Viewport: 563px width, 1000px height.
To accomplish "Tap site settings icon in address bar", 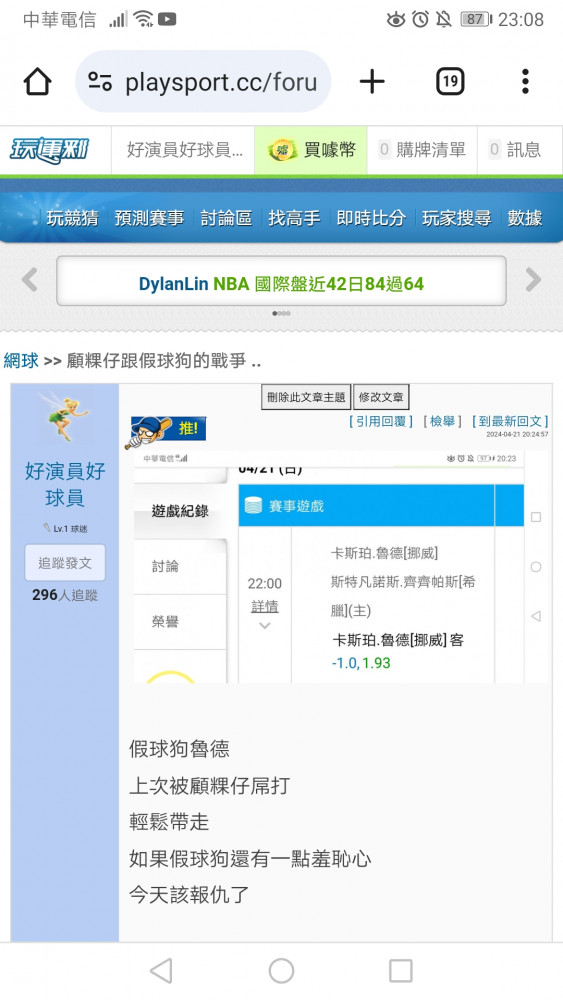I will 100,82.
